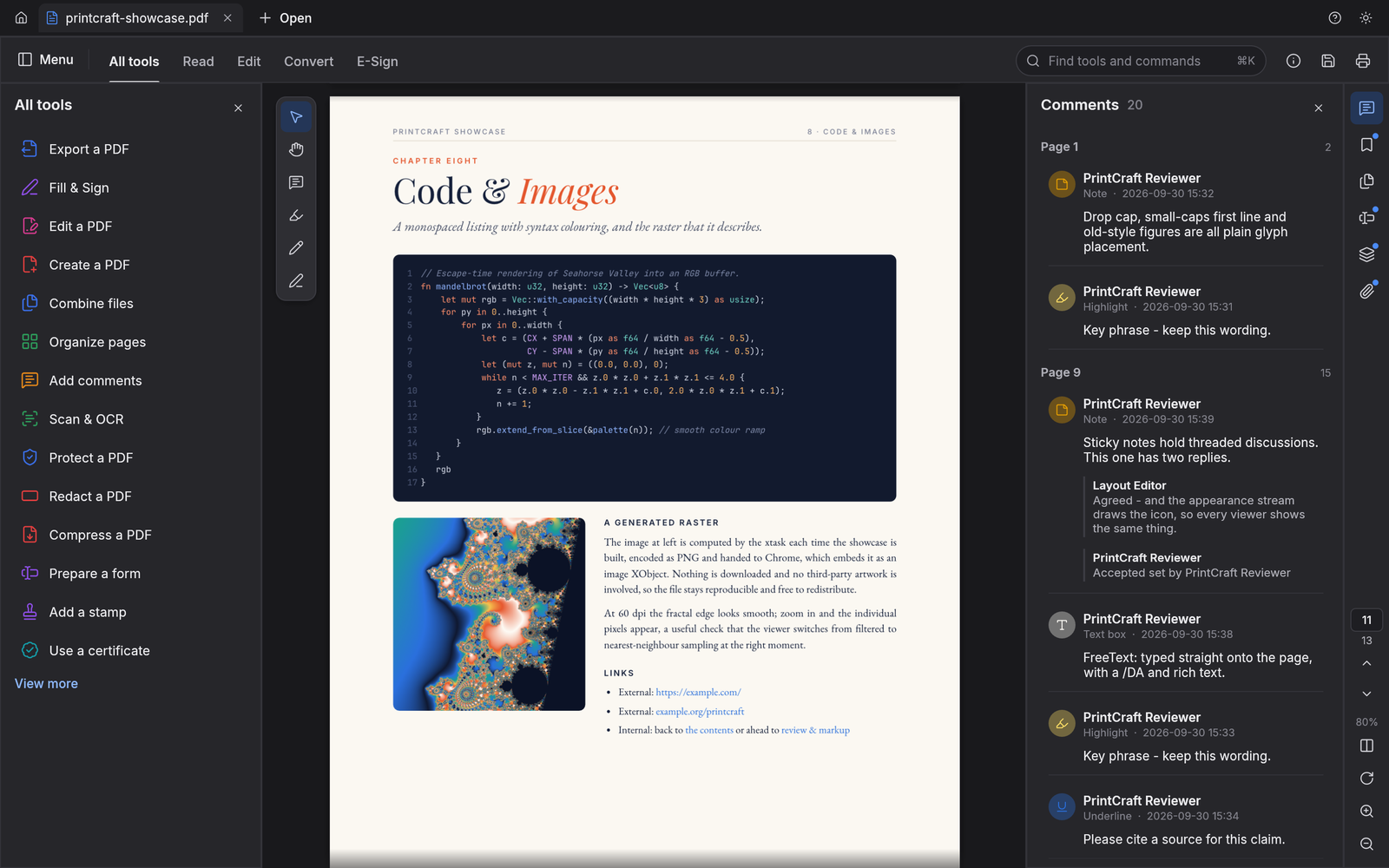
Task: Open the Bookmarks panel icon
Action: click(x=1366, y=145)
